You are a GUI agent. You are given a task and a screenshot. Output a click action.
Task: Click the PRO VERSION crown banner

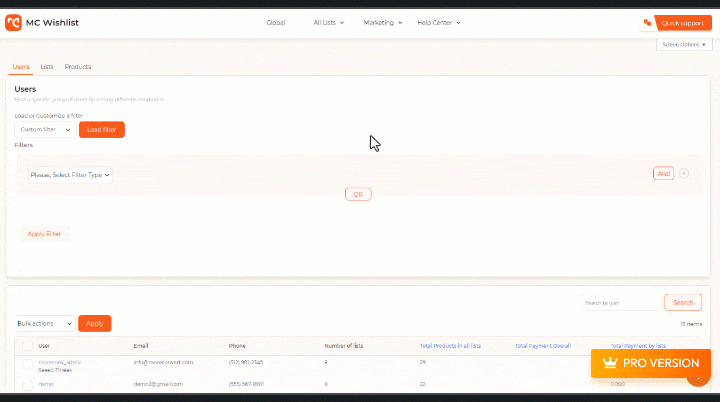(651, 363)
